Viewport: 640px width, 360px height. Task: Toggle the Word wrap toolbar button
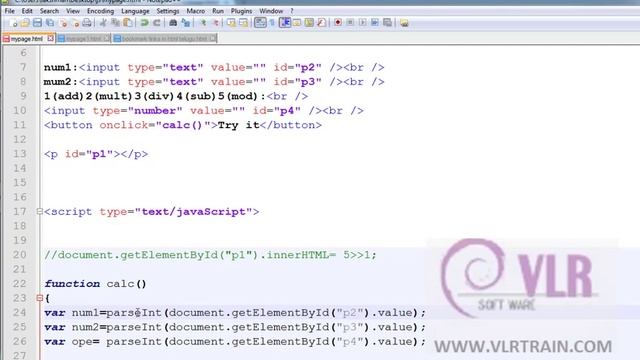click(260, 23)
